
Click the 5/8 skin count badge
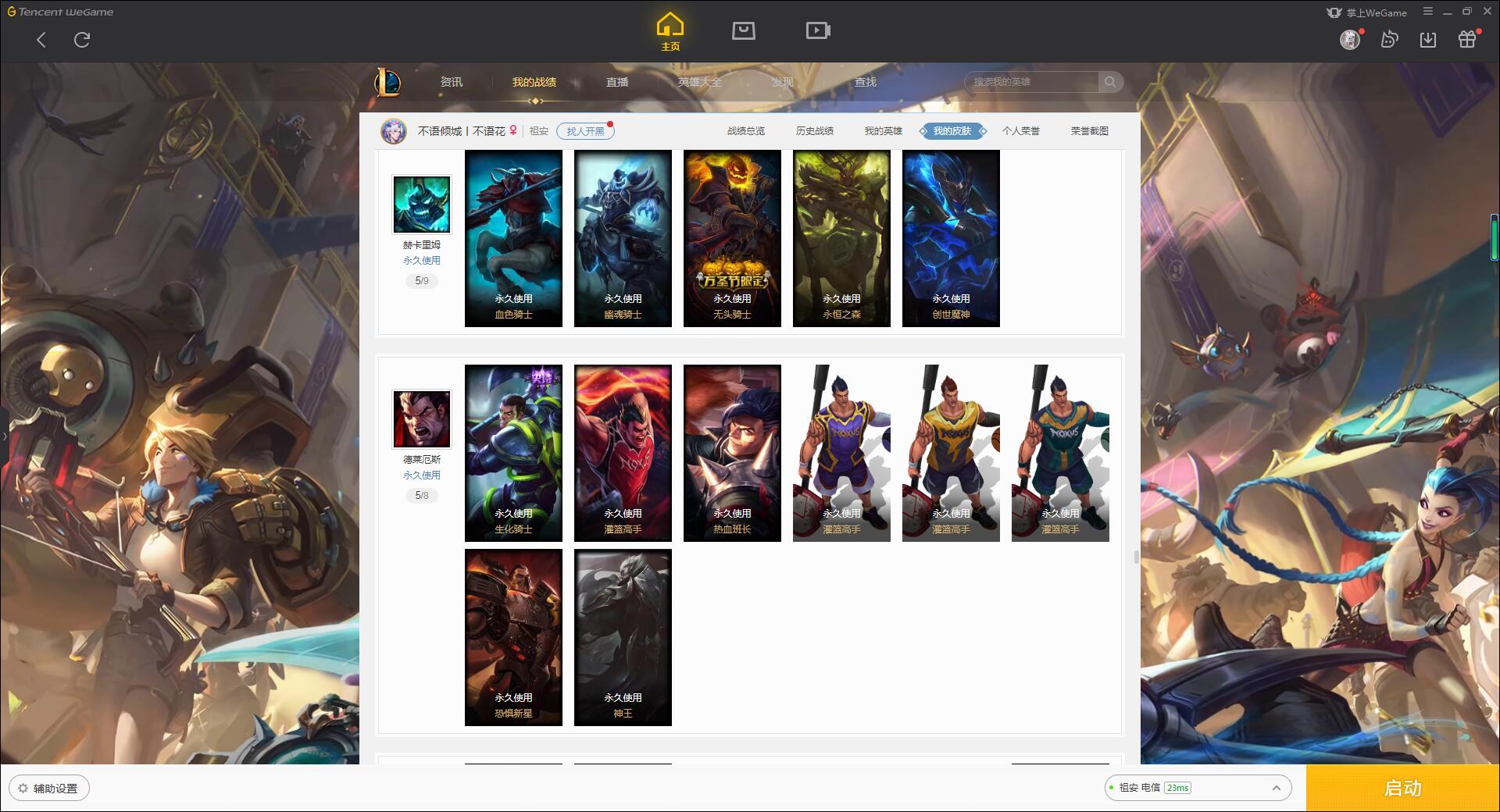tap(422, 495)
